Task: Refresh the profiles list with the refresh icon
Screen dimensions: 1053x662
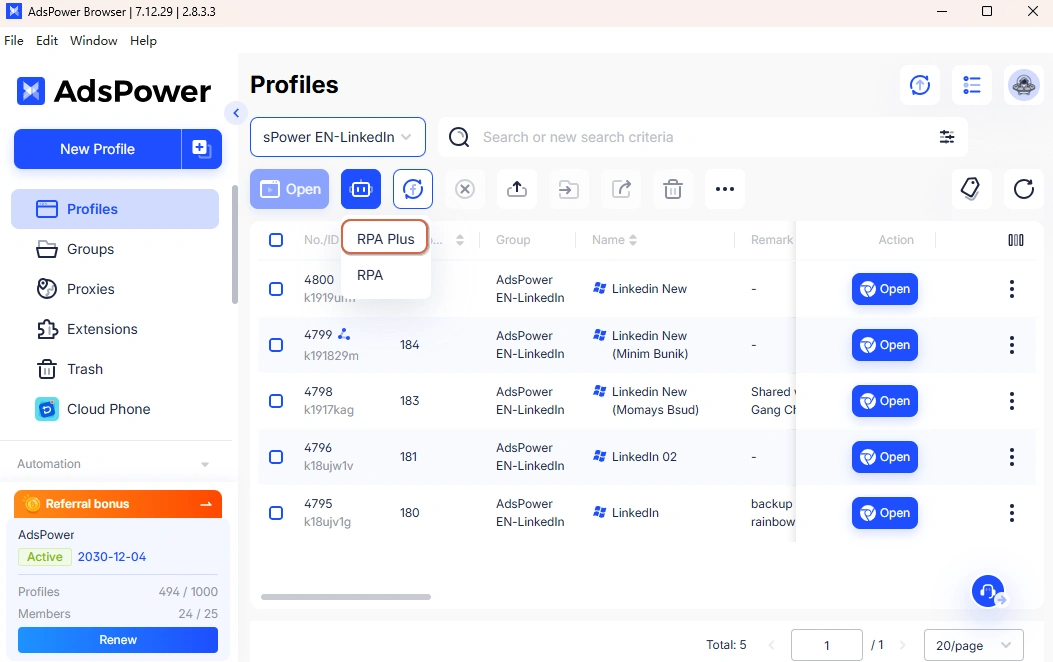Action: (1023, 188)
